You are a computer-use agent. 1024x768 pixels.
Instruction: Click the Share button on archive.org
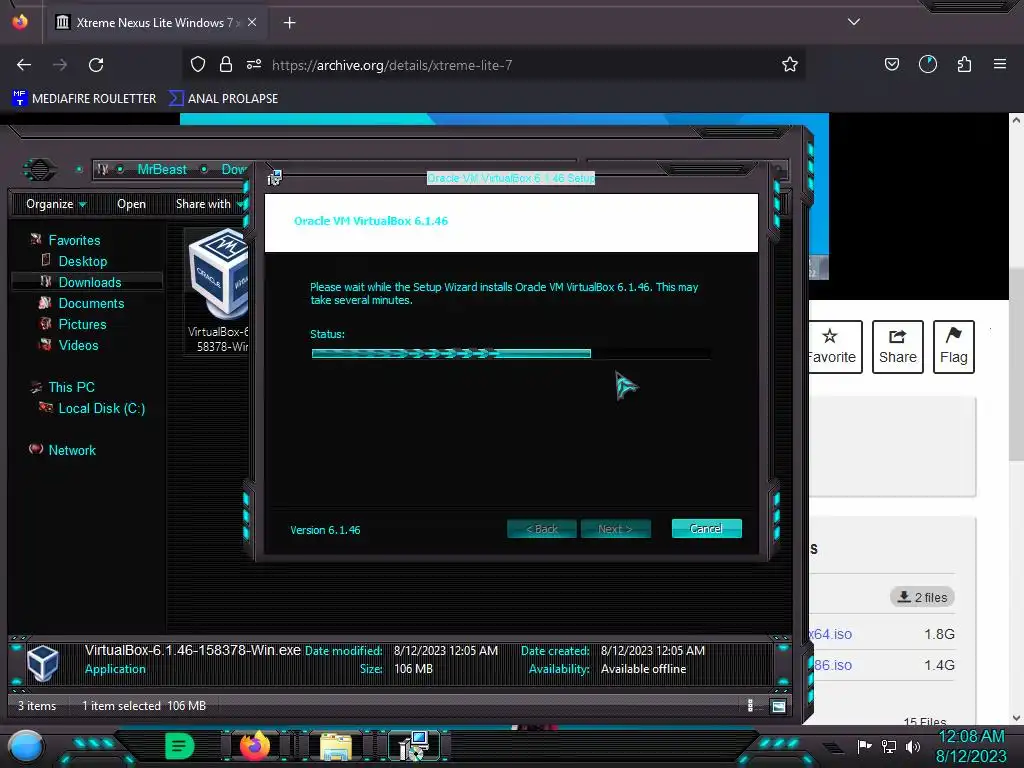click(897, 347)
